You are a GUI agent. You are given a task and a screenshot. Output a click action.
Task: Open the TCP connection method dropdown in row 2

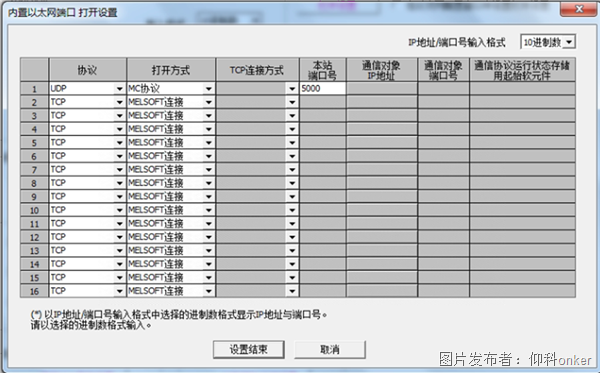coord(292,102)
